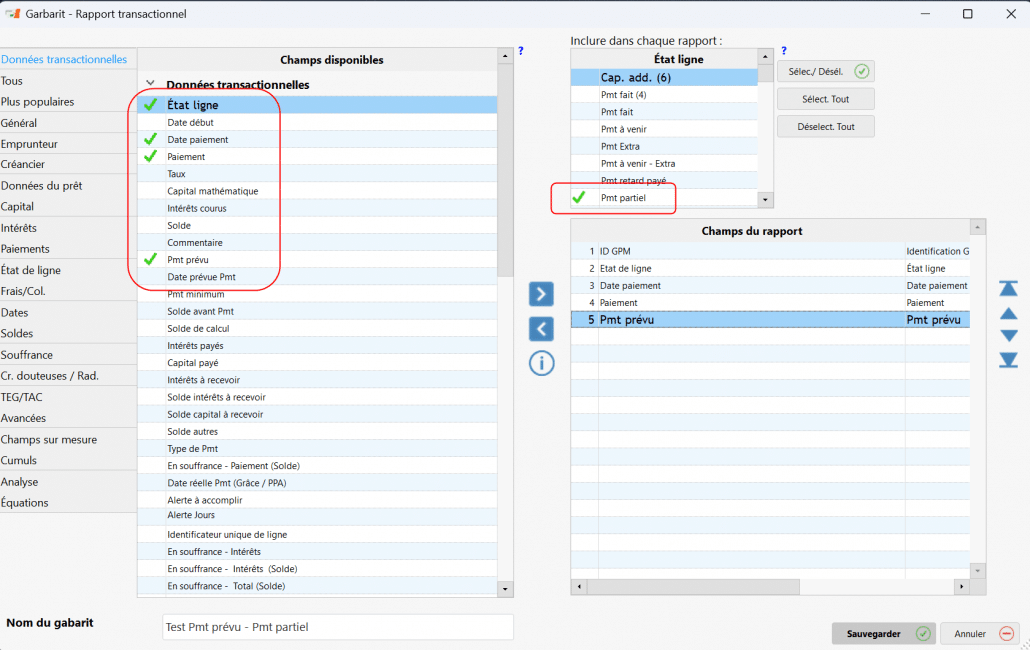Click the right arrow to add field
The height and width of the screenshot is (650, 1030).
pos(540,294)
